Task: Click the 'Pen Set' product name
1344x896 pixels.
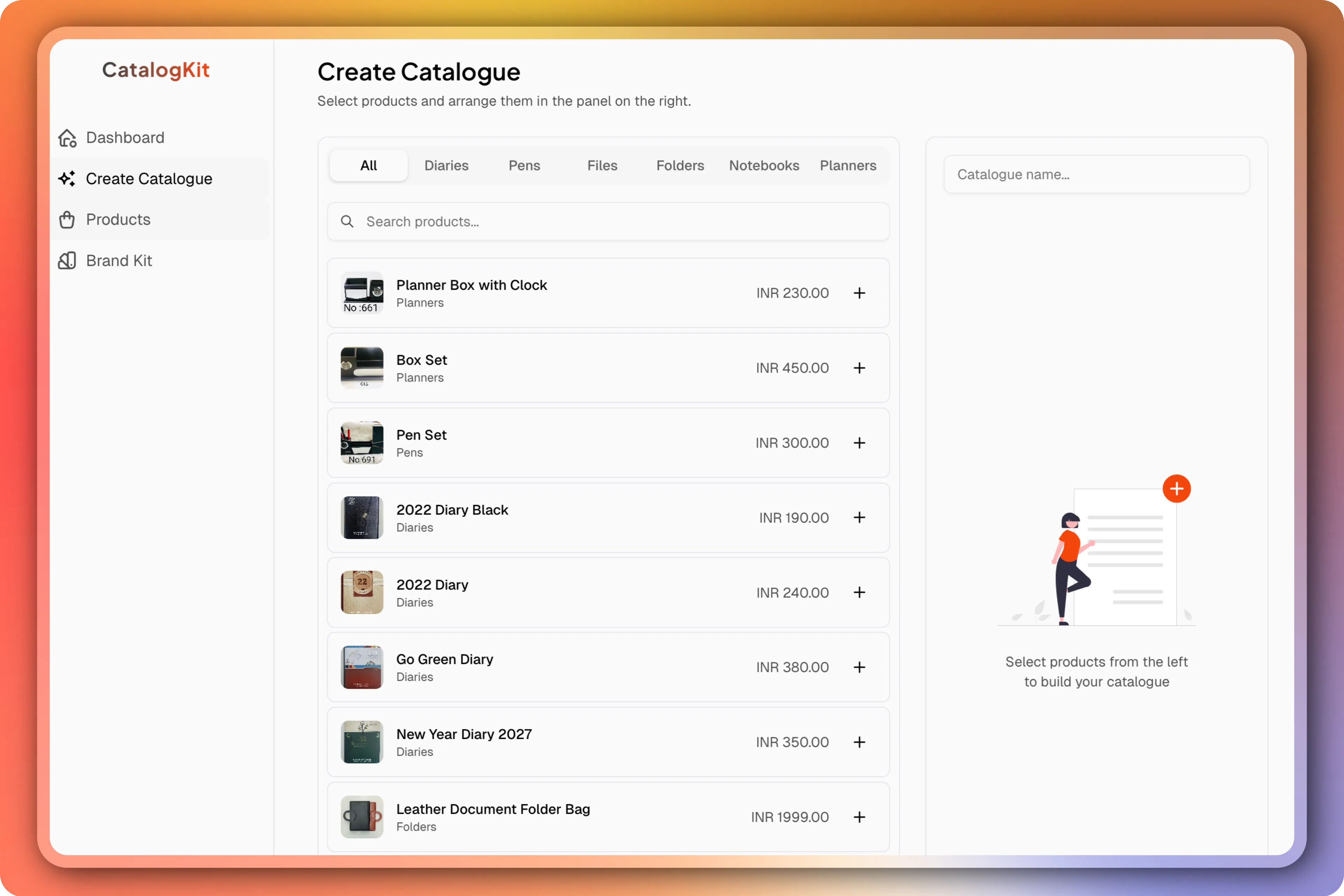Action: pyautogui.click(x=421, y=435)
